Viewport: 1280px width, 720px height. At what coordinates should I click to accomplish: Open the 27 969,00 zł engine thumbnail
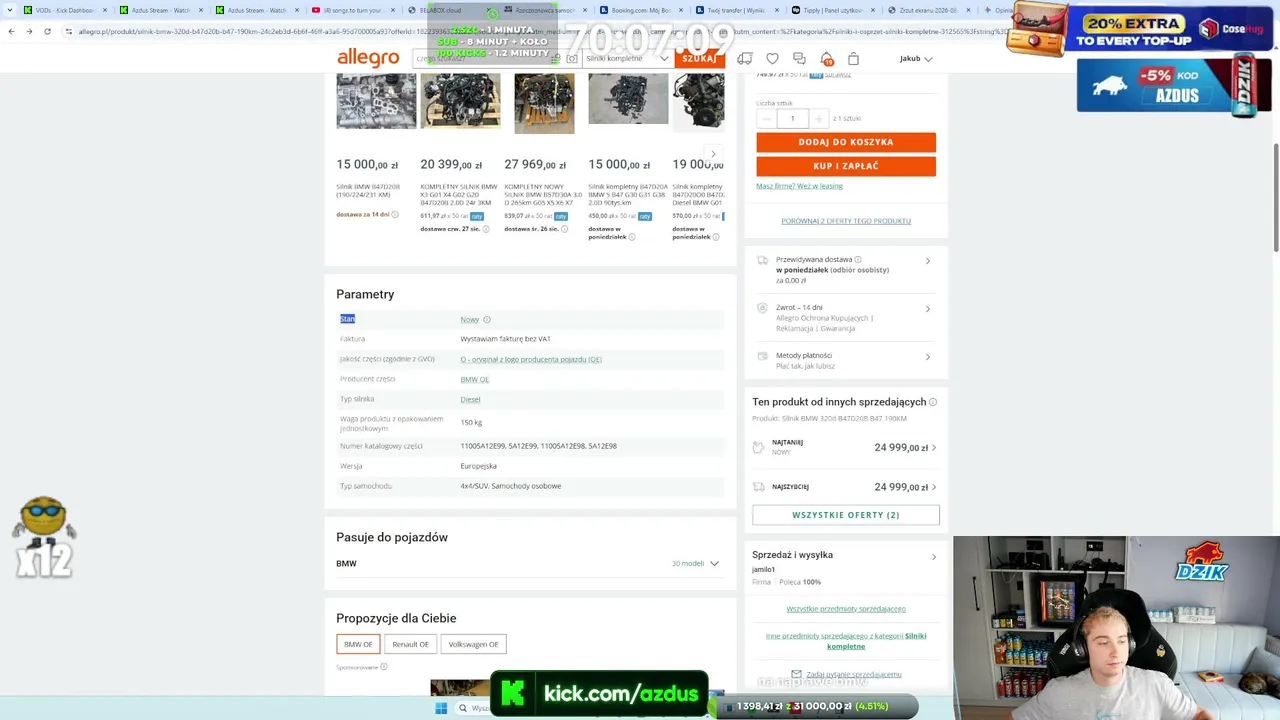[545, 103]
